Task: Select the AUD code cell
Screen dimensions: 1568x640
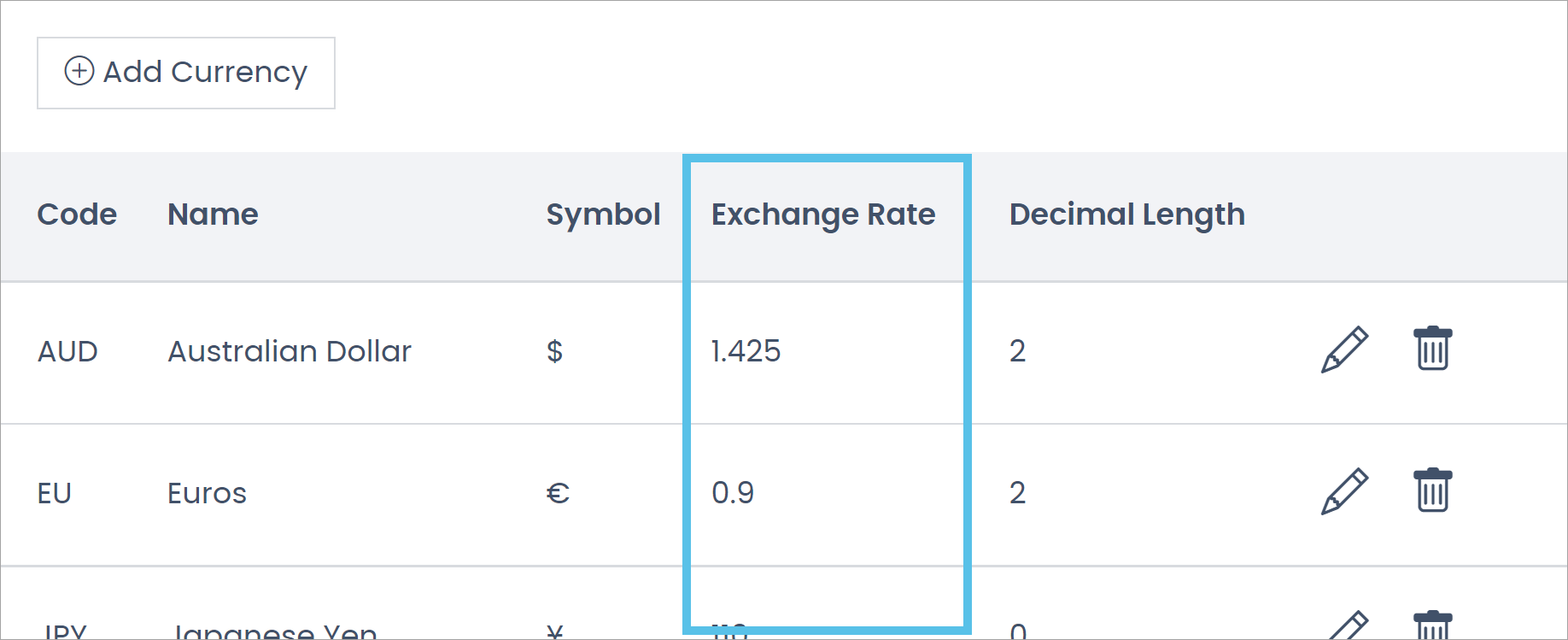Action: (67, 350)
